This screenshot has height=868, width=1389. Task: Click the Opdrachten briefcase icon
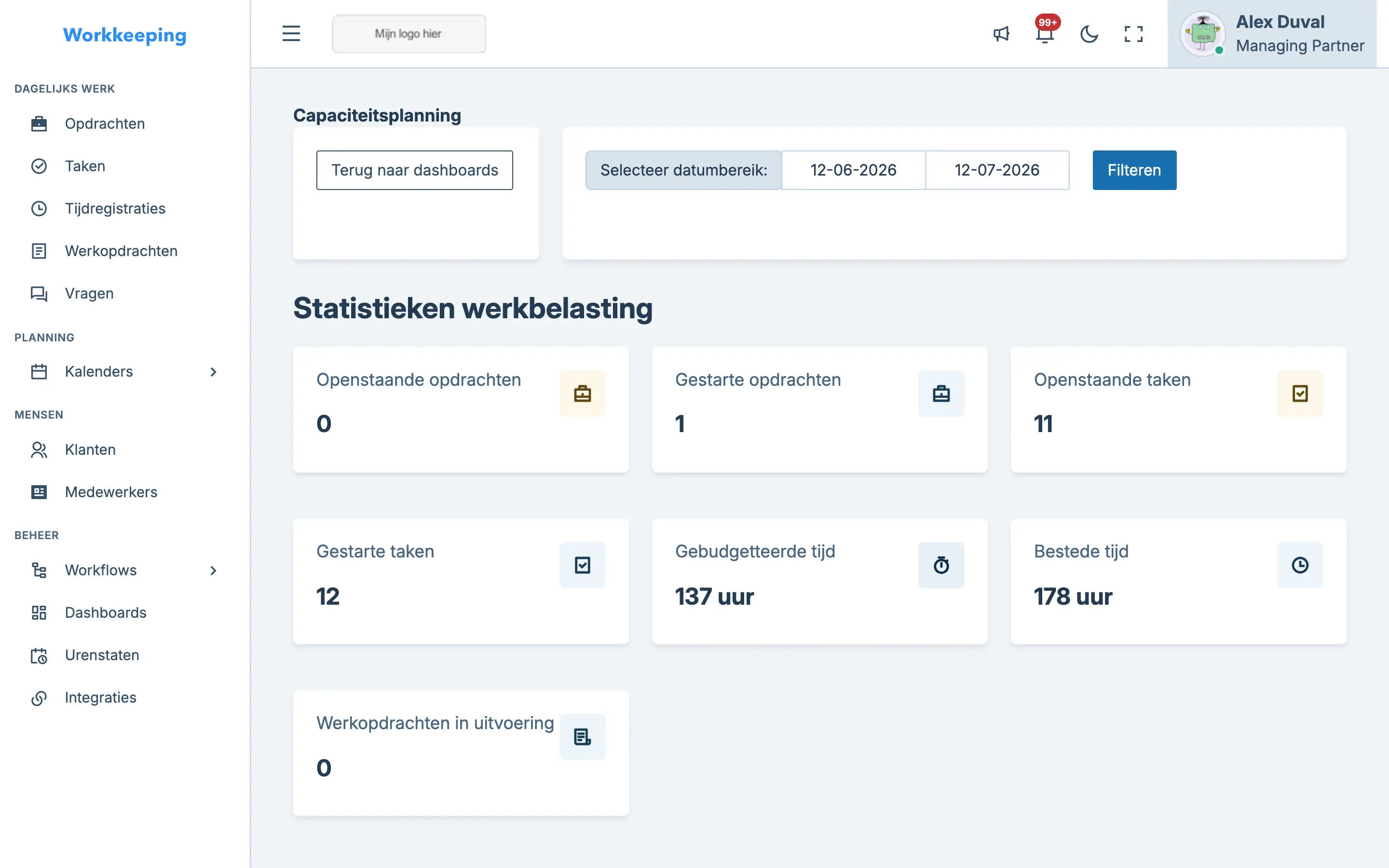coord(39,123)
